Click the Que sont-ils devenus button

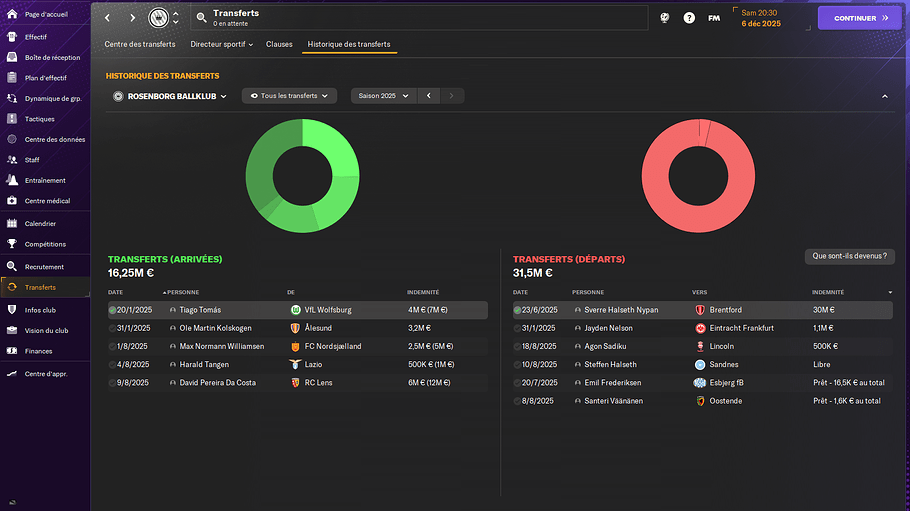point(849,256)
